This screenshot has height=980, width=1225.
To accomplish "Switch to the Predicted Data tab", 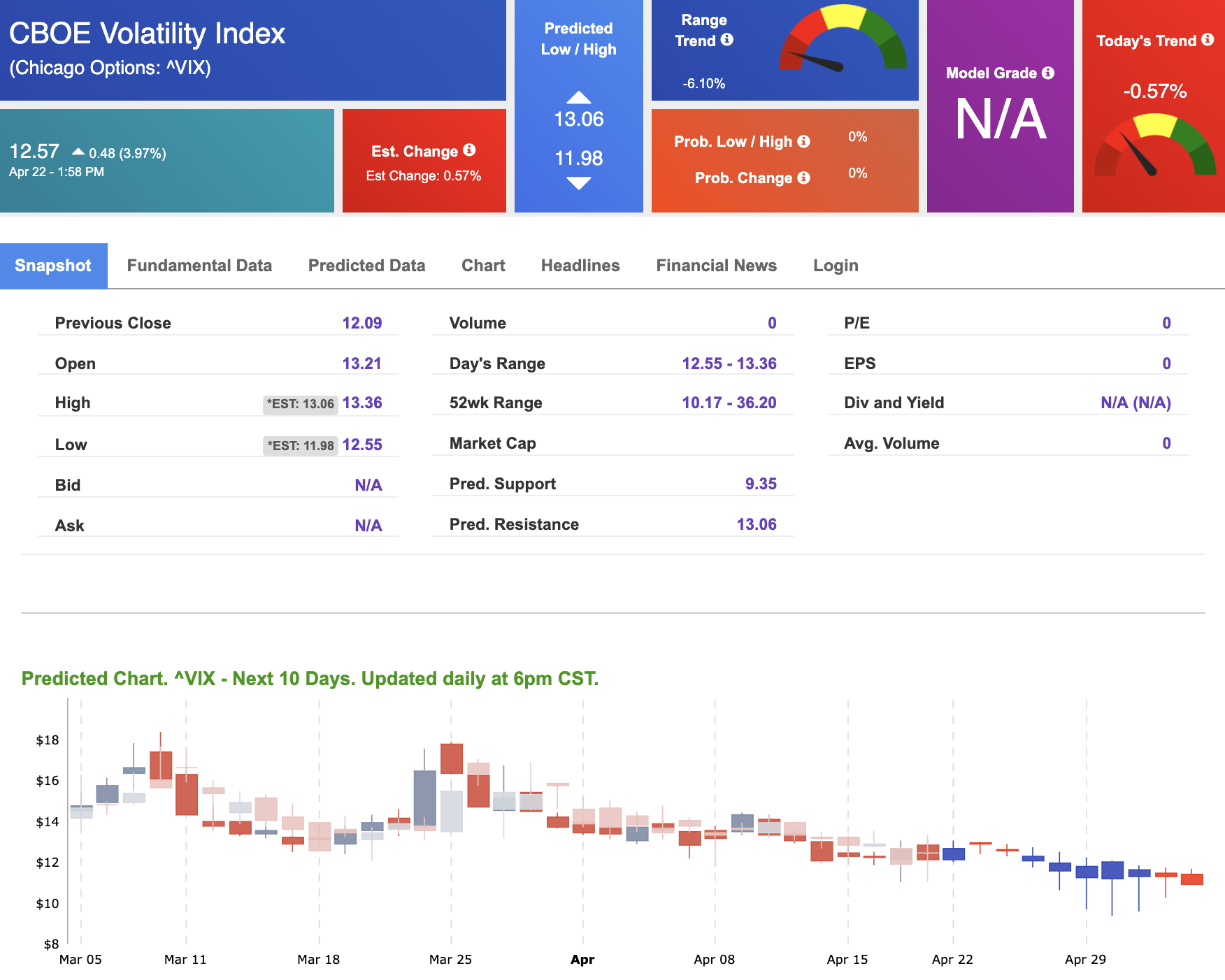I will click(366, 266).
